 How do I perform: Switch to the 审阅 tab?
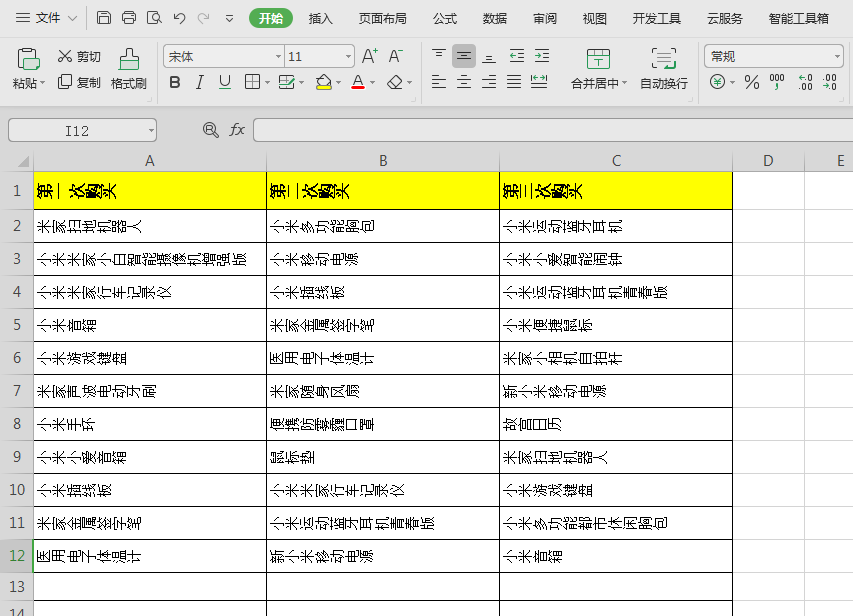pyautogui.click(x=545, y=19)
